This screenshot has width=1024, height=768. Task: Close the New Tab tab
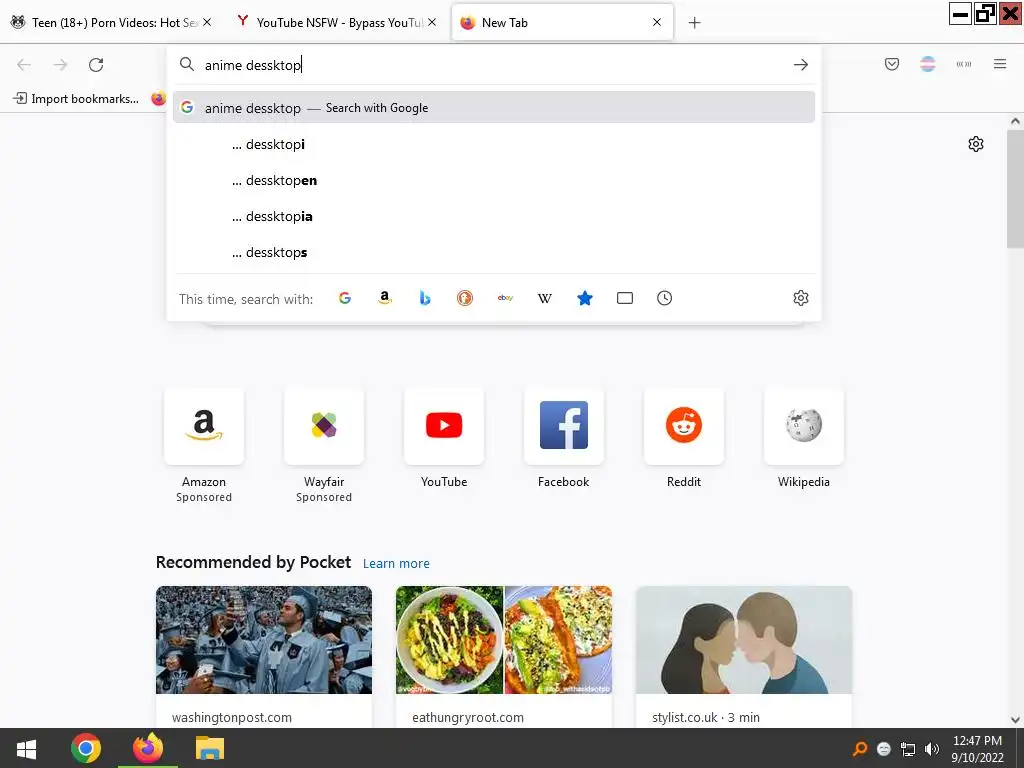click(657, 22)
